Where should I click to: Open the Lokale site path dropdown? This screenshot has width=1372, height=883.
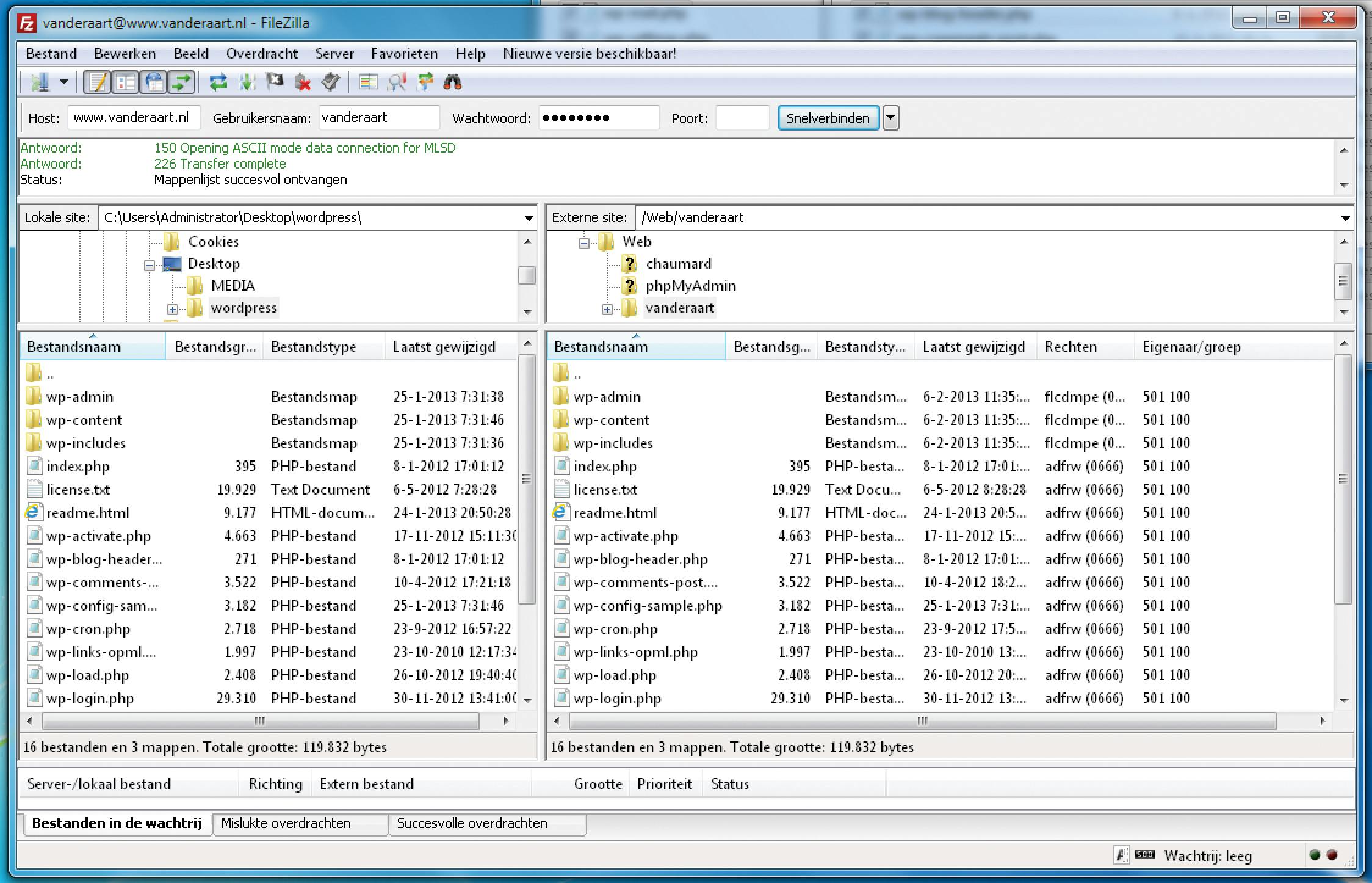tap(529, 218)
